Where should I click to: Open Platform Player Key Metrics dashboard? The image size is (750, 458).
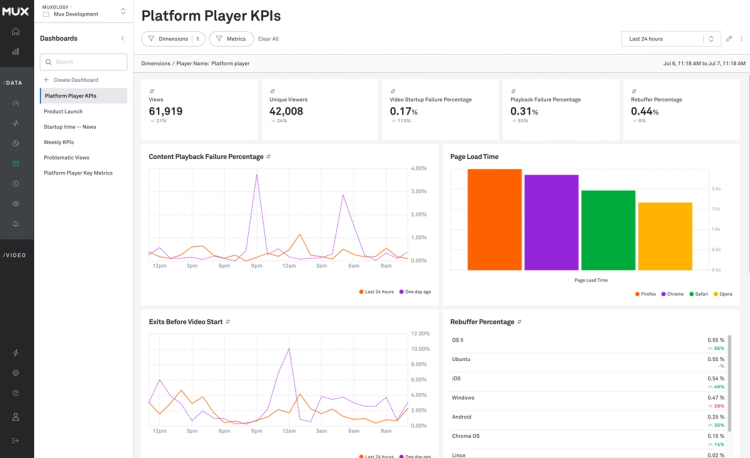[78, 173]
